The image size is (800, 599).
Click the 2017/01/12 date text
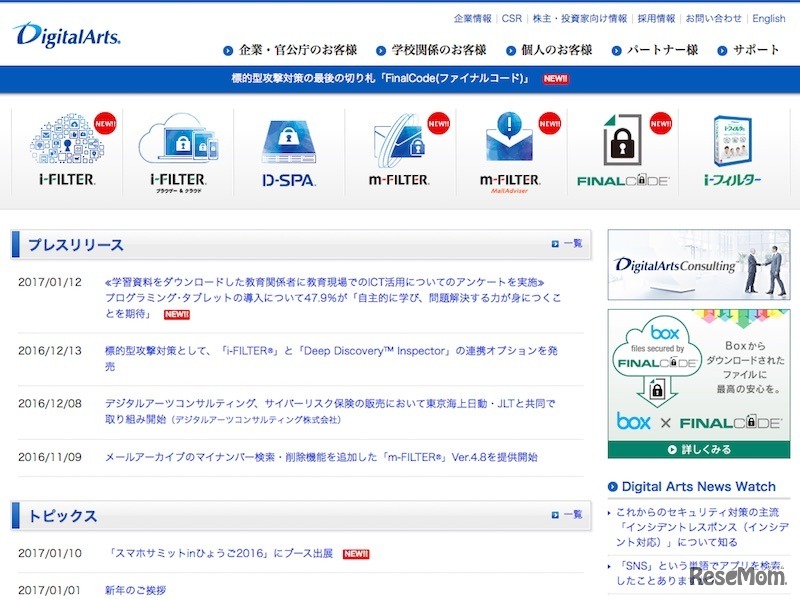click(50, 282)
